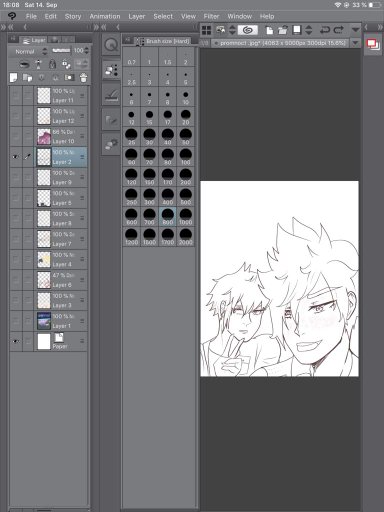384x512 pixels.
Task: Open the Filter menu
Action: (211, 16)
